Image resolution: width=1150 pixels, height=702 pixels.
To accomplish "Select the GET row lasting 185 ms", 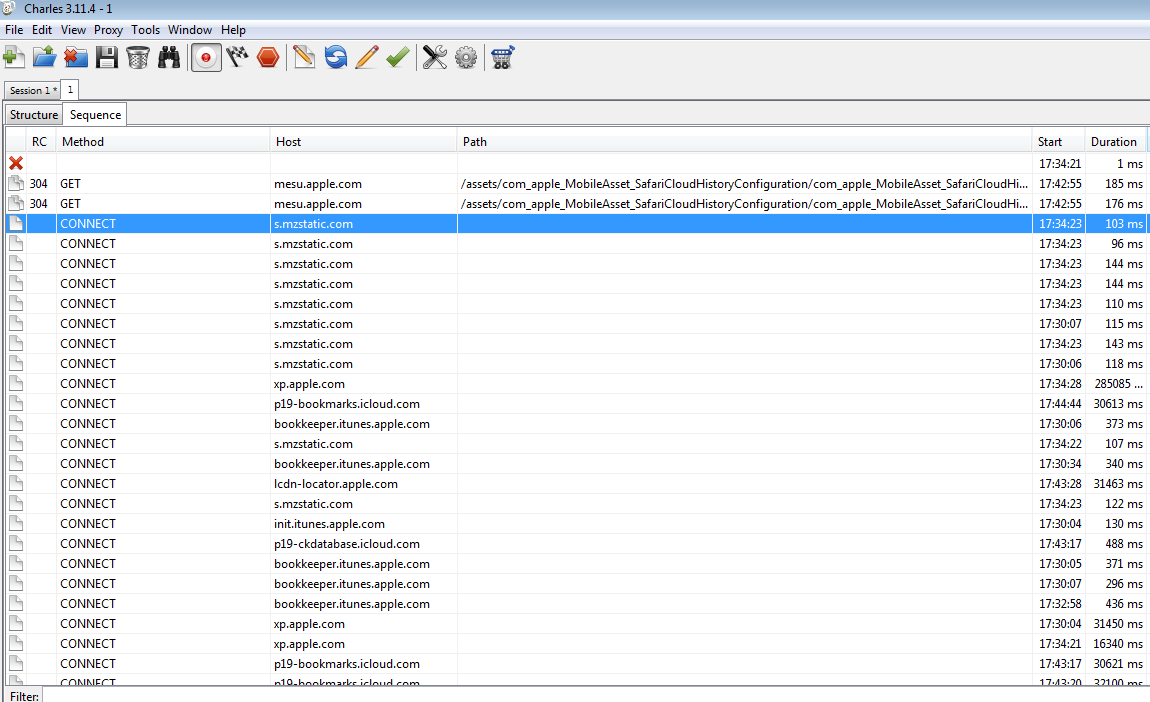I will point(576,184).
